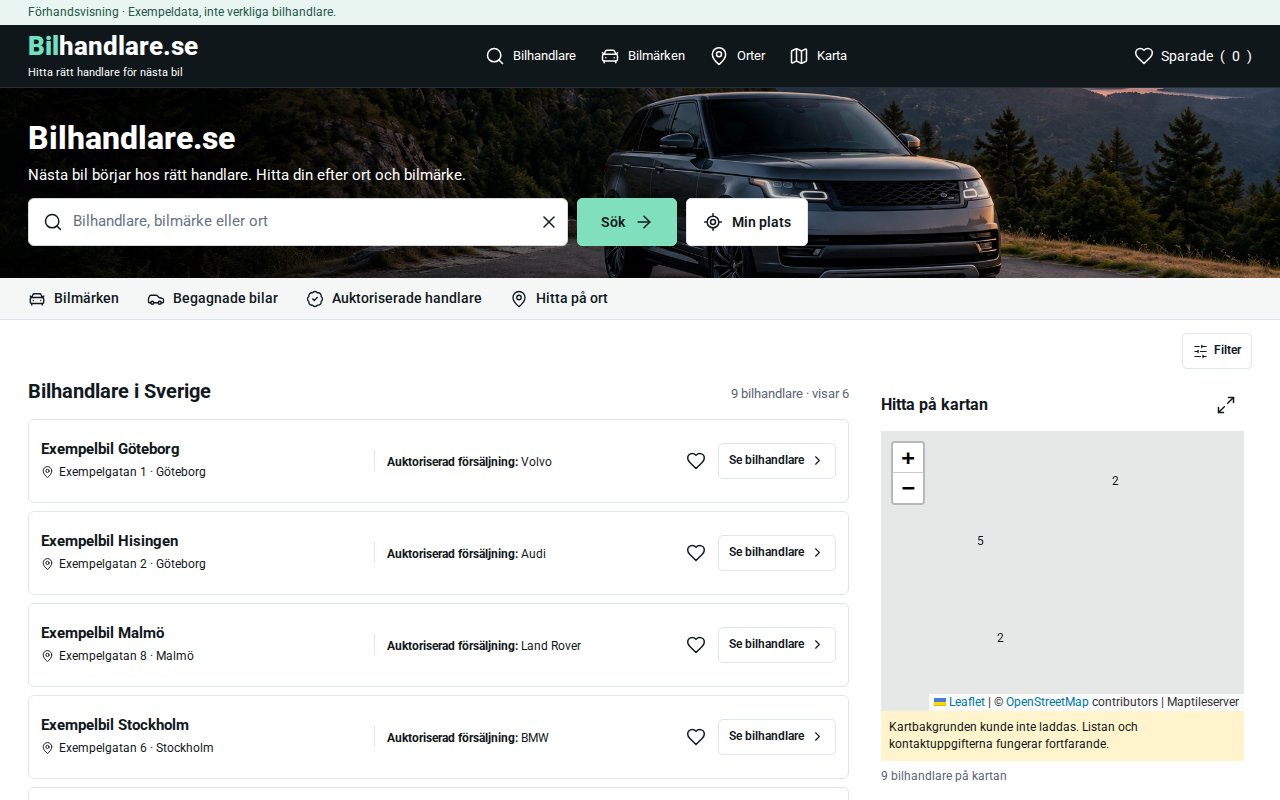
Task: Click the green Sök button
Action: pyautogui.click(x=627, y=222)
